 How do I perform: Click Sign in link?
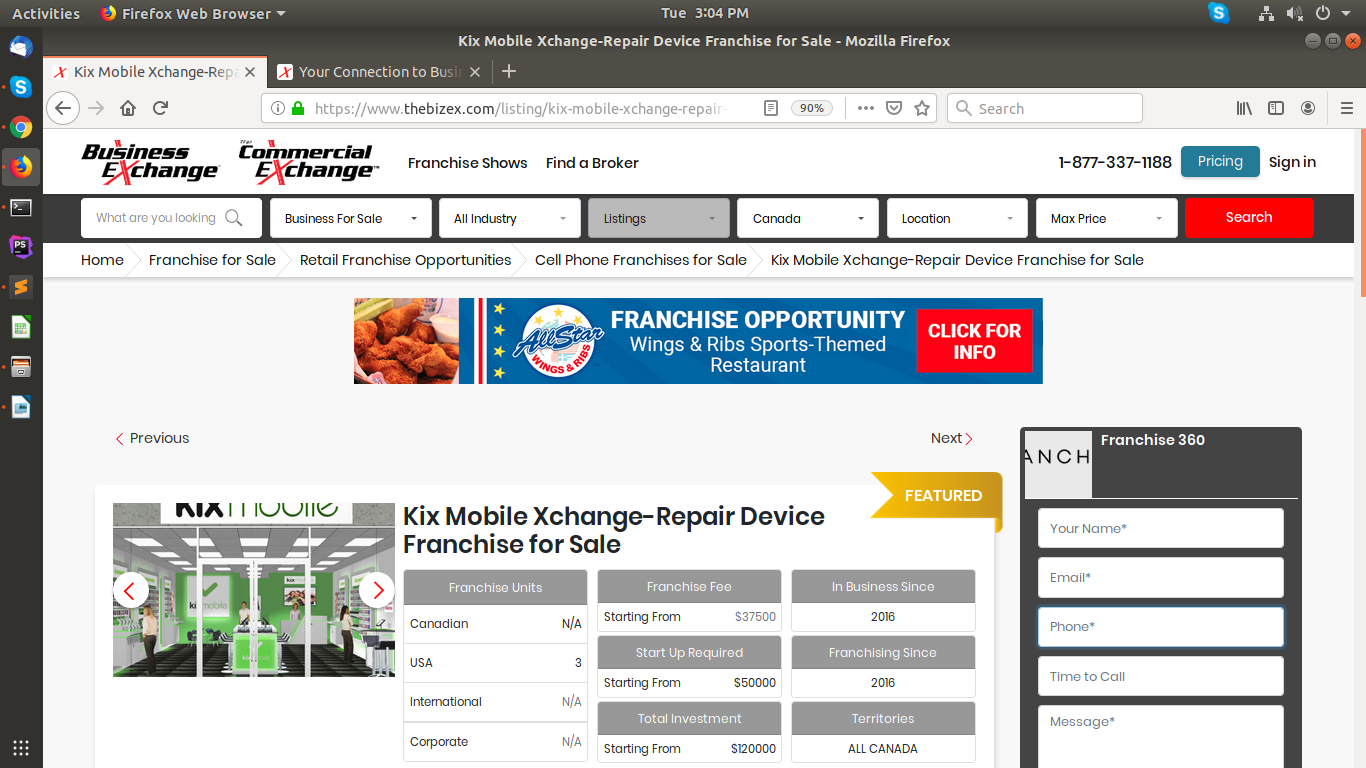pos(1292,162)
